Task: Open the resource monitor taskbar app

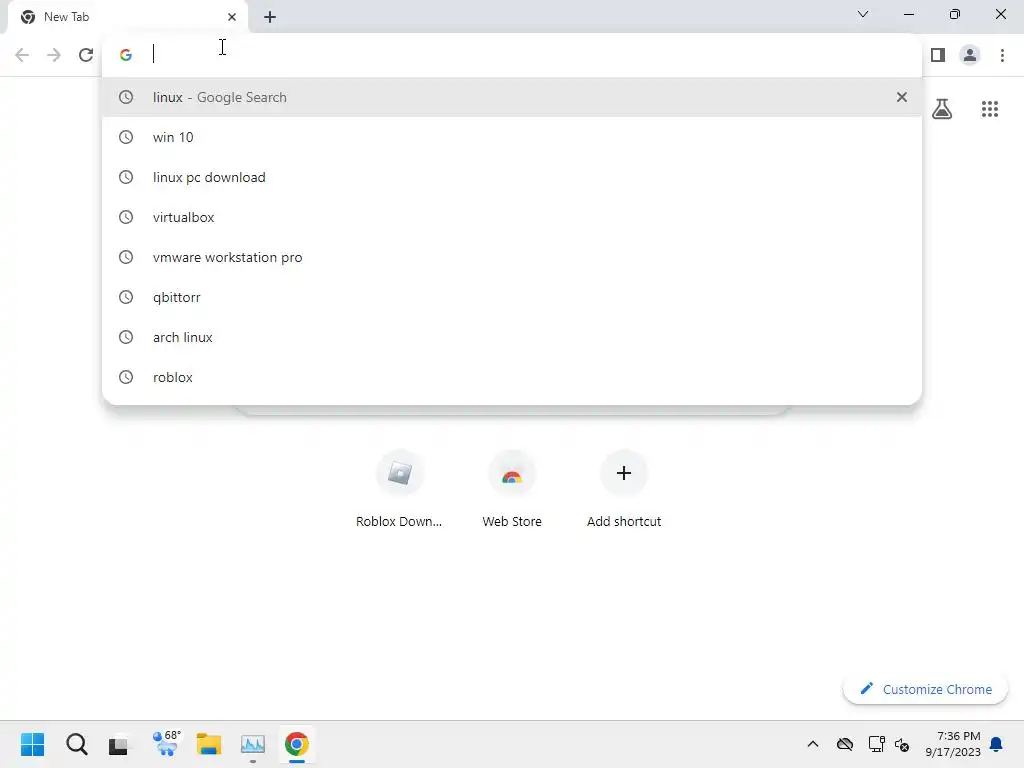Action: click(253, 744)
